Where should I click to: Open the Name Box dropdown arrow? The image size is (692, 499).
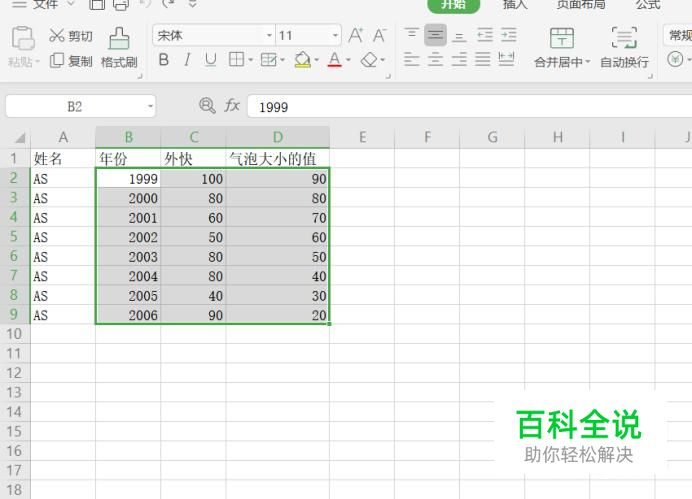pos(150,106)
